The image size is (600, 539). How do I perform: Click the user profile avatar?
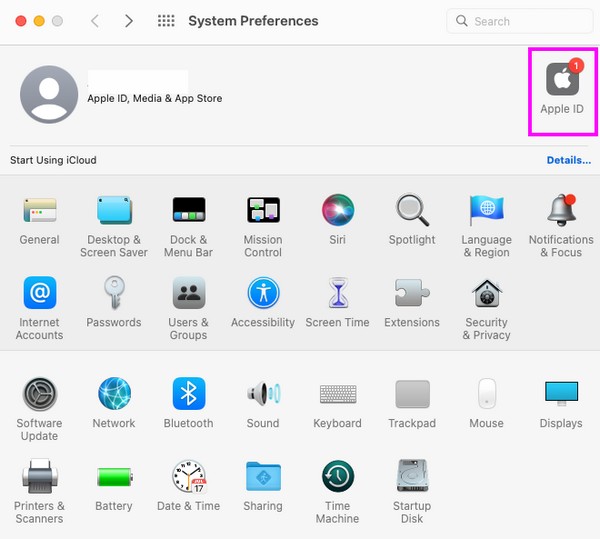49,94
